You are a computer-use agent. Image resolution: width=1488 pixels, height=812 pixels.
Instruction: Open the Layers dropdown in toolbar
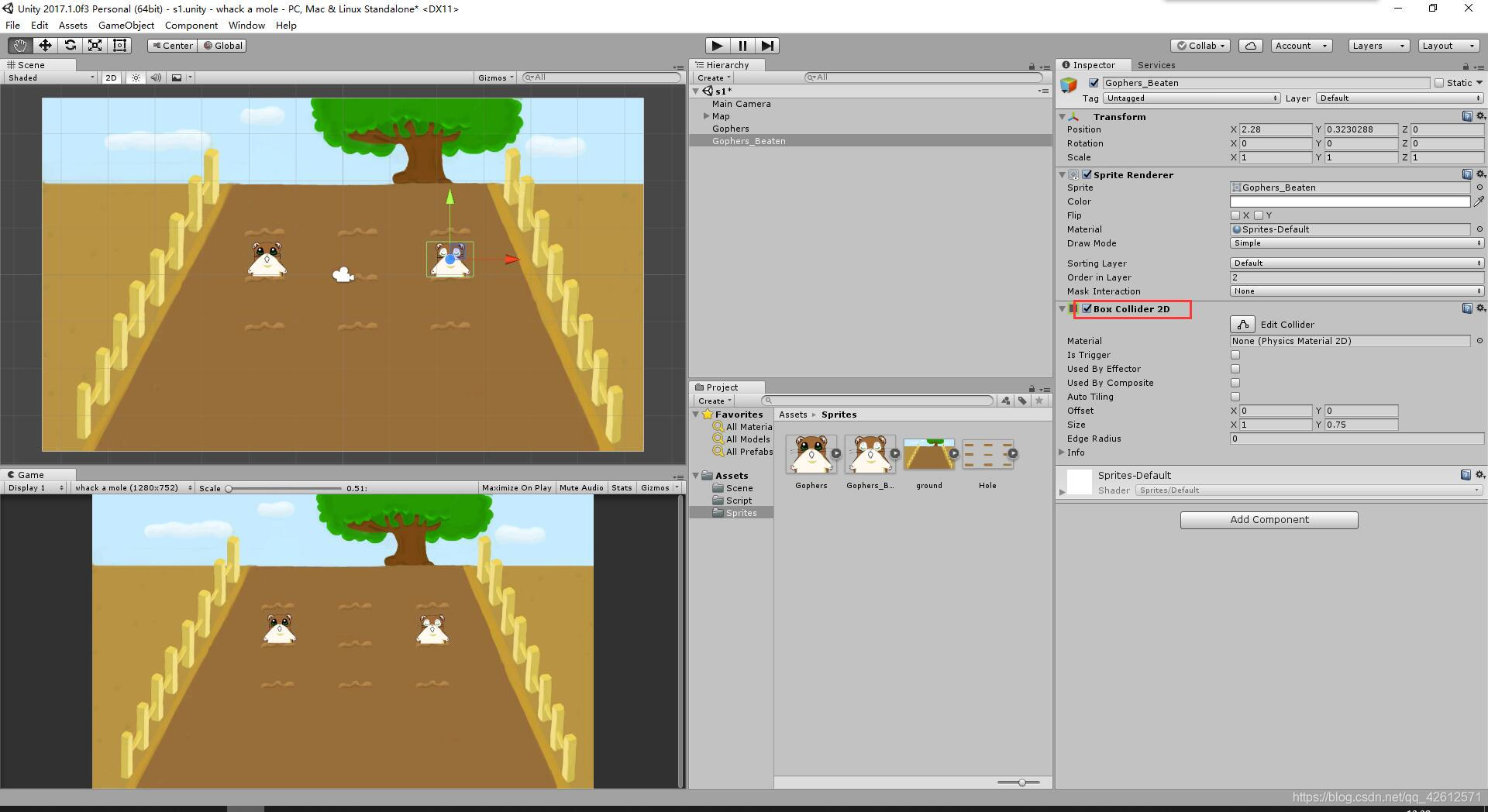(1379, 46)
